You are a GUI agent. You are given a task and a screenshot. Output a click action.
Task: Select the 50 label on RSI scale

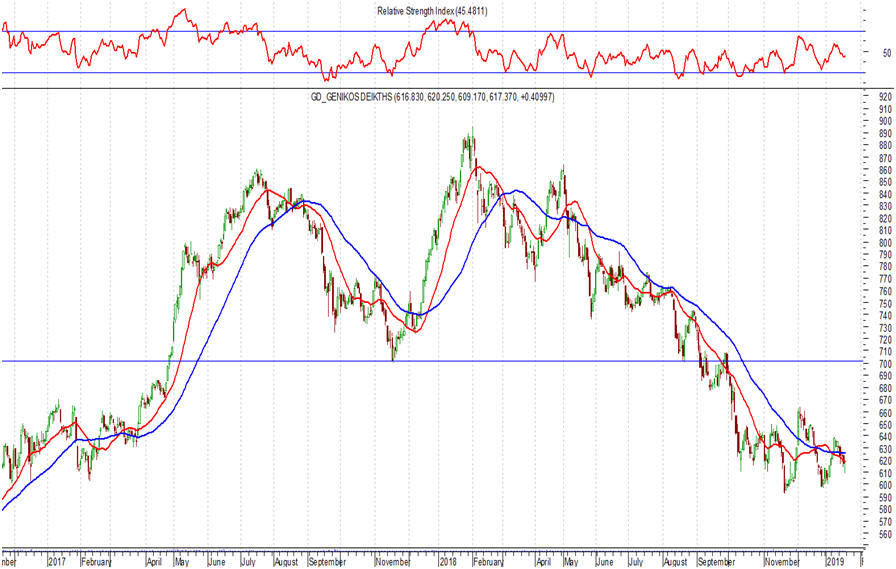coord(886,53)
